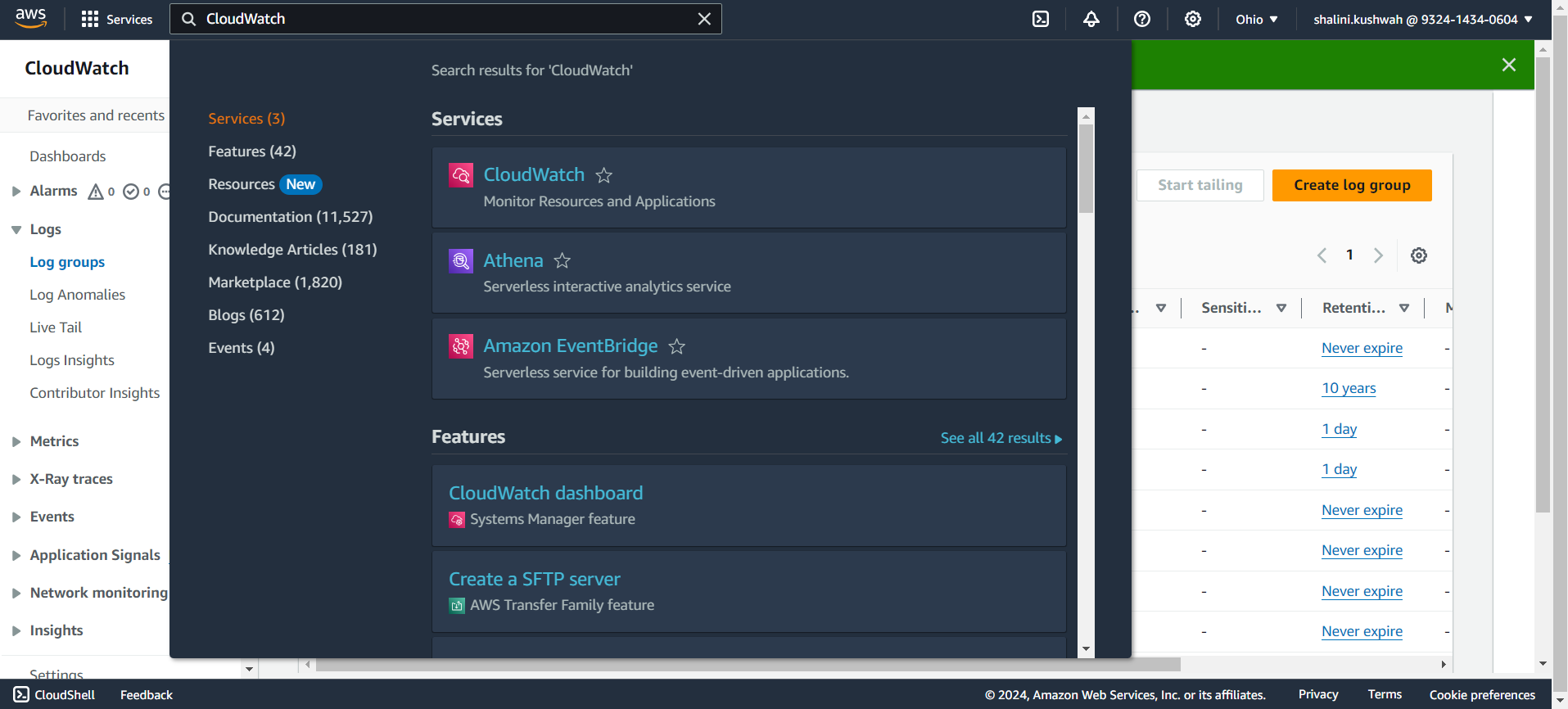
Task: Collapse the Logs section in sidebar
Action: click(x=16, y=230)
